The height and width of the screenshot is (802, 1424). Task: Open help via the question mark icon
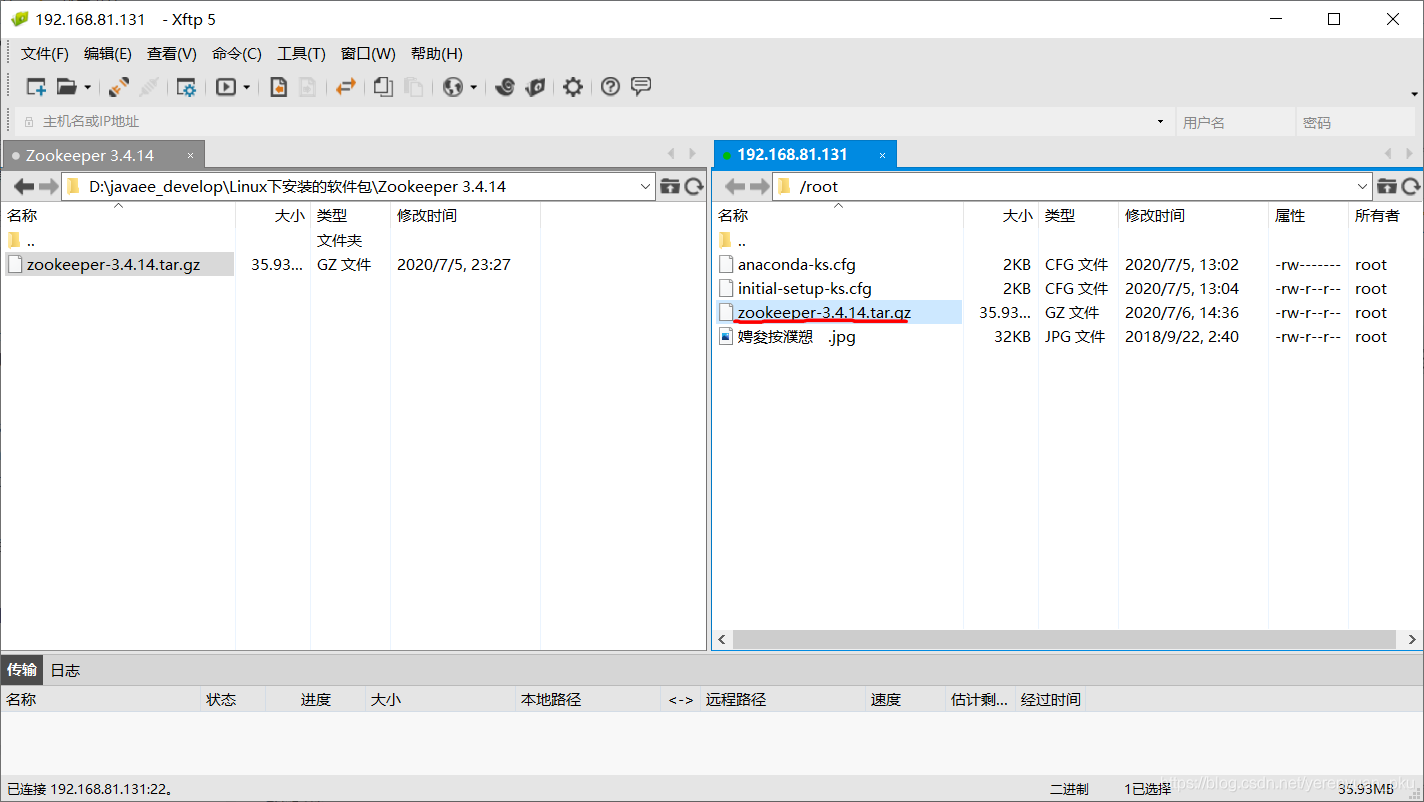point(610,87)
